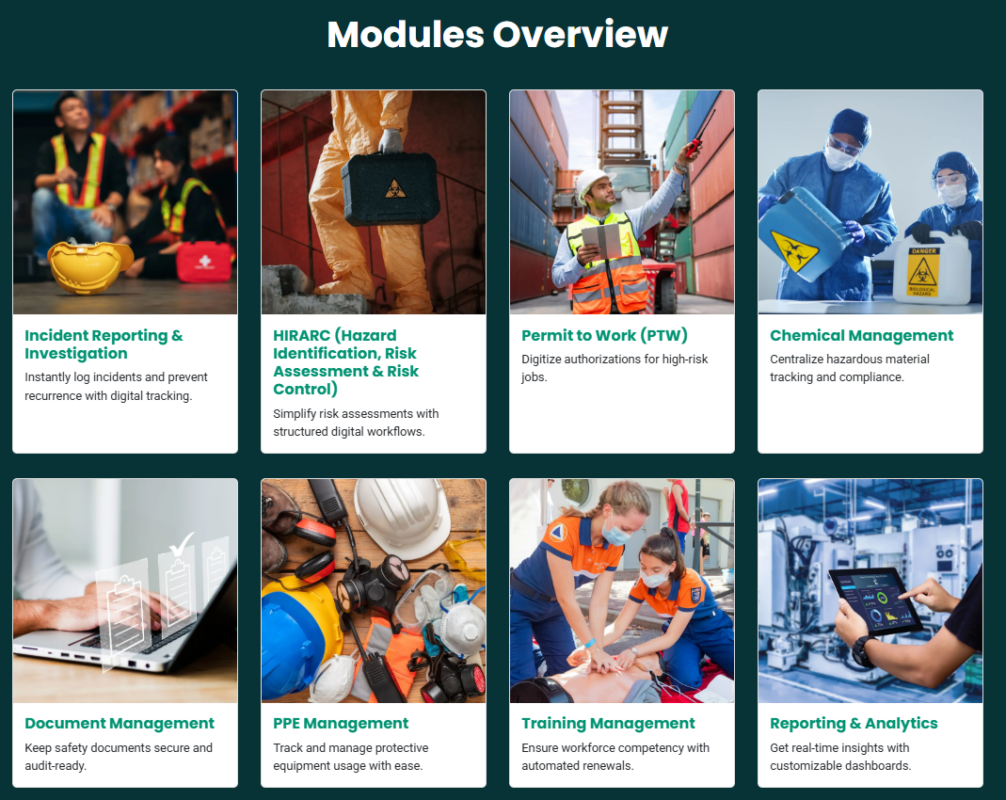This screenshot has height=800, width=1006.
Task: Click the Chemical Management lab photo
Action: click(x=869, y=201)
